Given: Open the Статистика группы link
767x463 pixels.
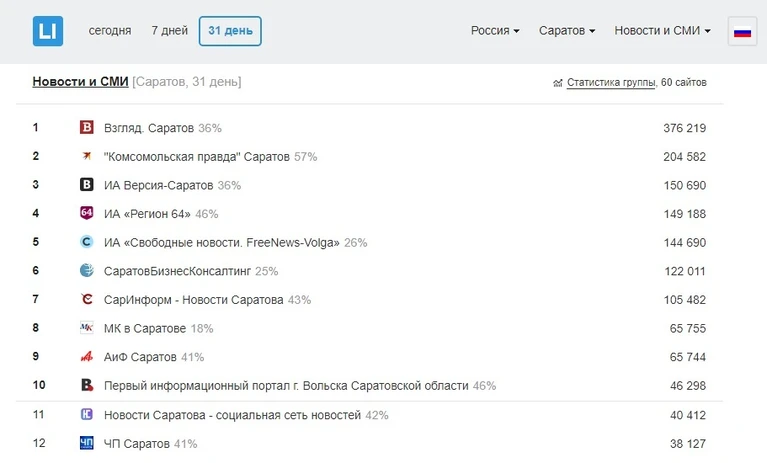Looking at the screenshot, I should tap(611, 83).
